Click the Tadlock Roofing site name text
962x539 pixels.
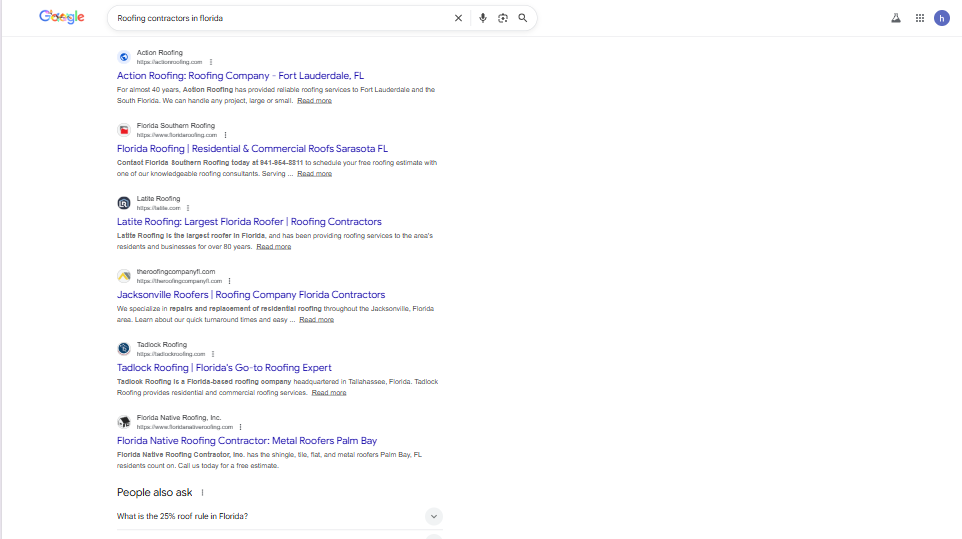tap(161, 345)
